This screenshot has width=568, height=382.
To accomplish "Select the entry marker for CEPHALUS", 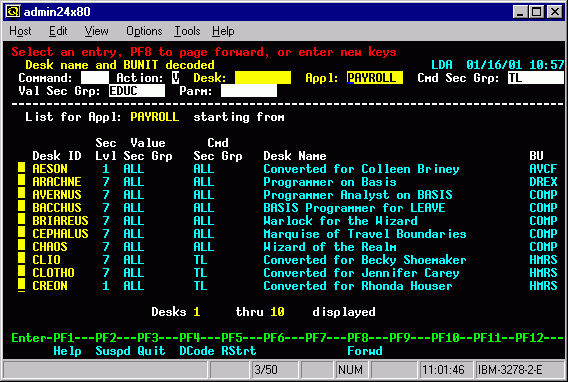I will 22,233.
